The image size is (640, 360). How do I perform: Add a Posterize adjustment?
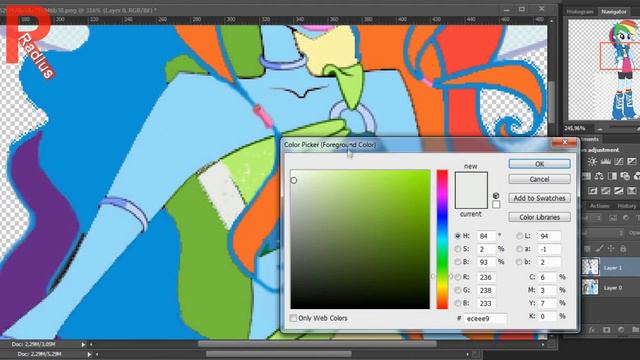[606, 191]
